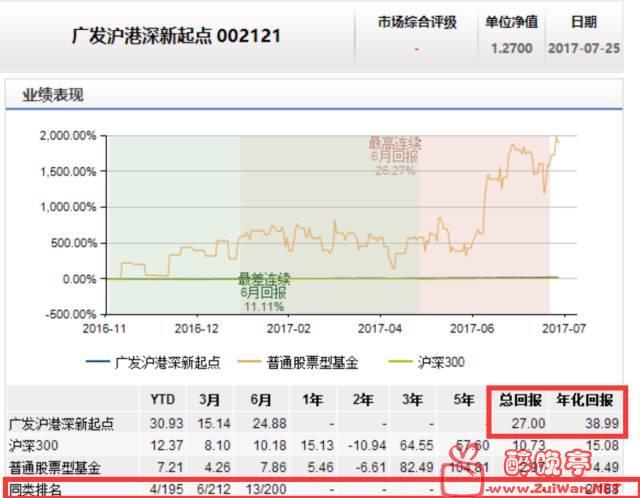Click the 沪深300 6-month value 10.18
The image size is (640, 498).
pyautogui.click(x=270, y=445)
